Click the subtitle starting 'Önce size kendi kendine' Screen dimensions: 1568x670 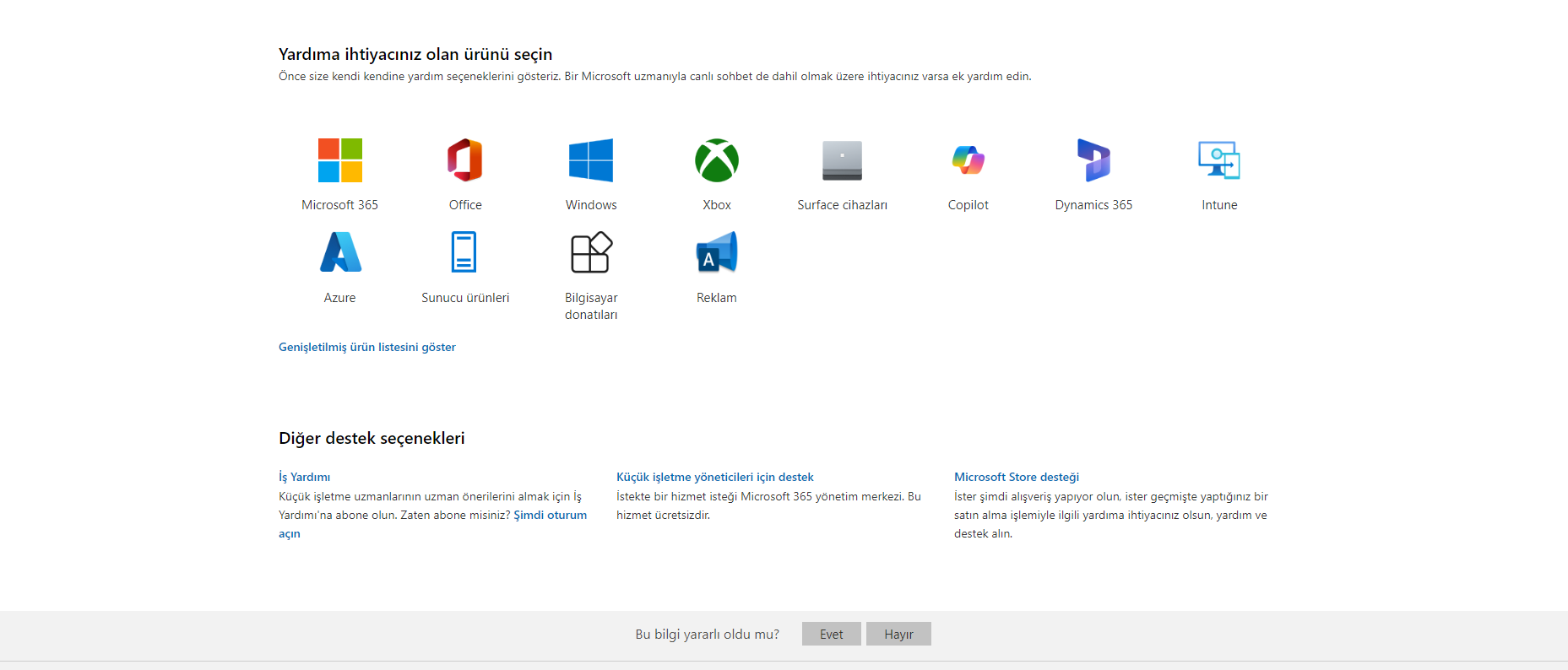pyautogui.click(x=655, y=76)
